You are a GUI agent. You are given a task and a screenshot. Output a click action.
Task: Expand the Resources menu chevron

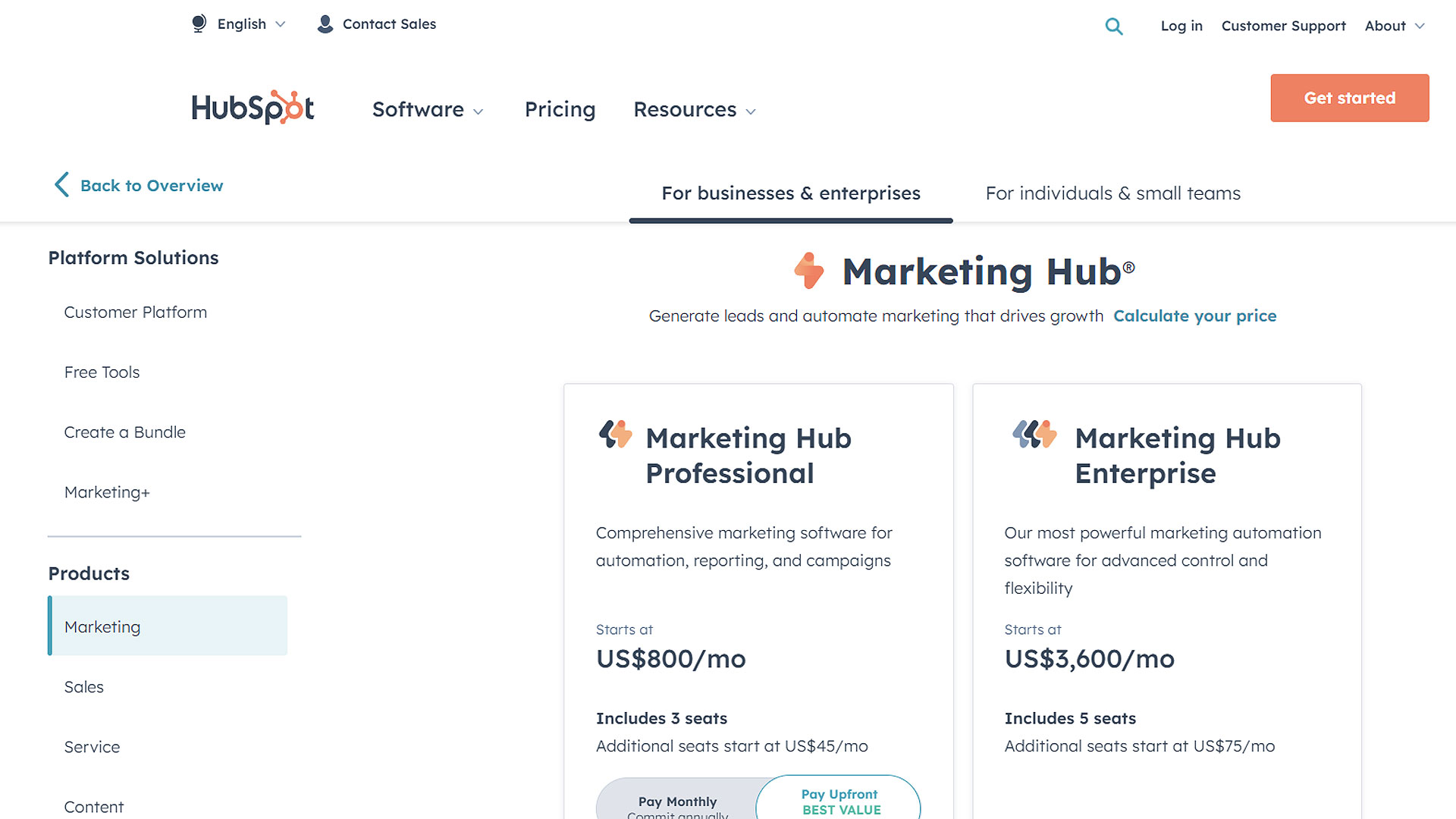751,111
